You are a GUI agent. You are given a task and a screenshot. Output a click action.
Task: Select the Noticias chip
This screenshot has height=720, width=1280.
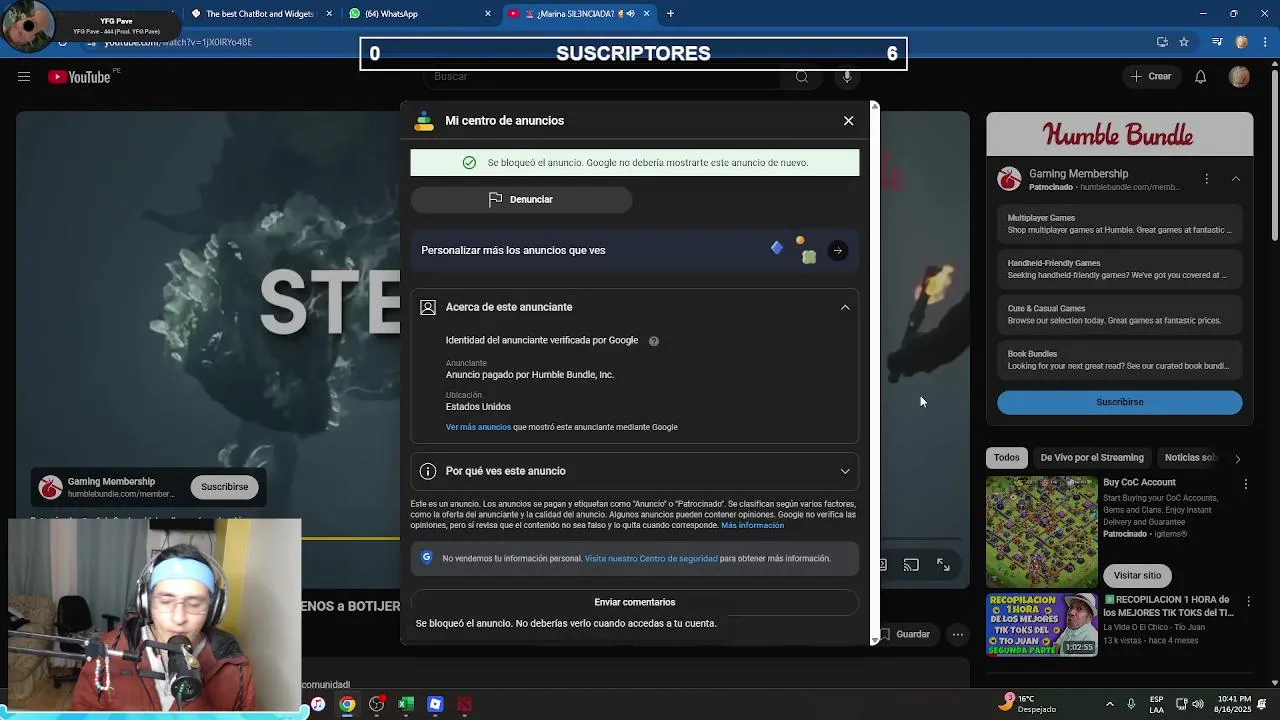click(1190, 458)
